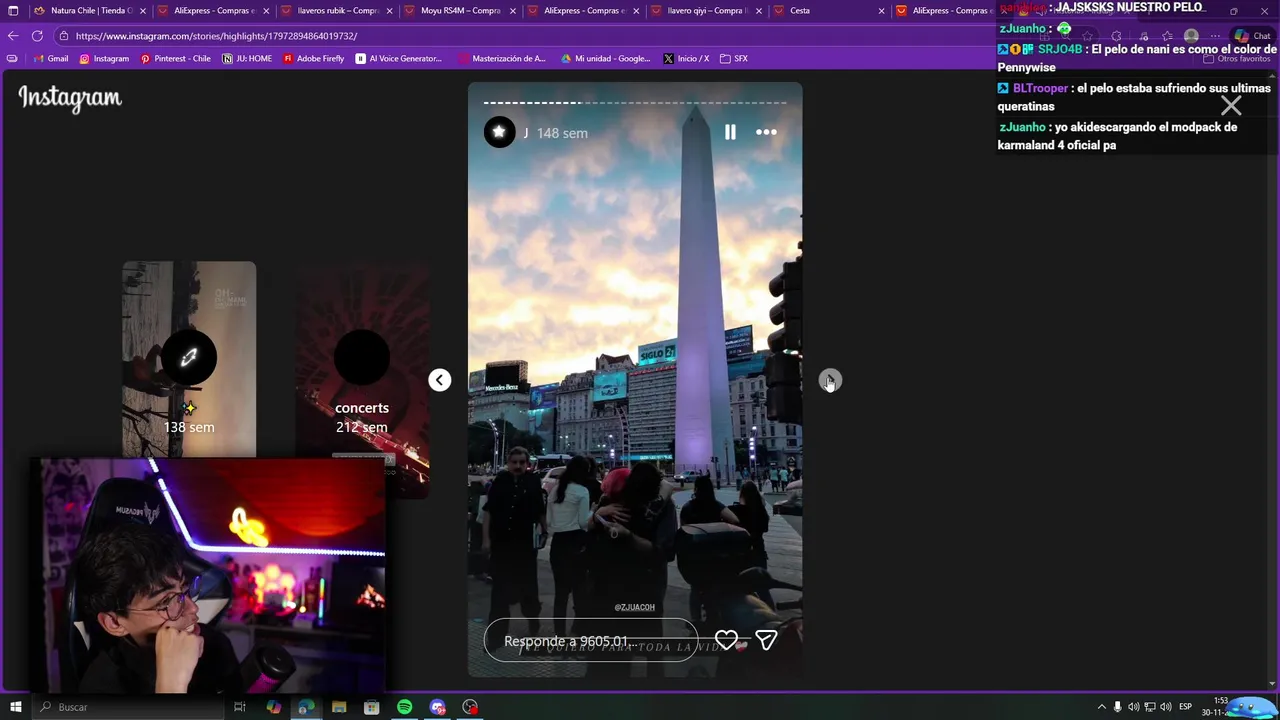1280x720 pixels.
Task: Click the Buscar taskbar search box
Action: click(x=128, y=707)
